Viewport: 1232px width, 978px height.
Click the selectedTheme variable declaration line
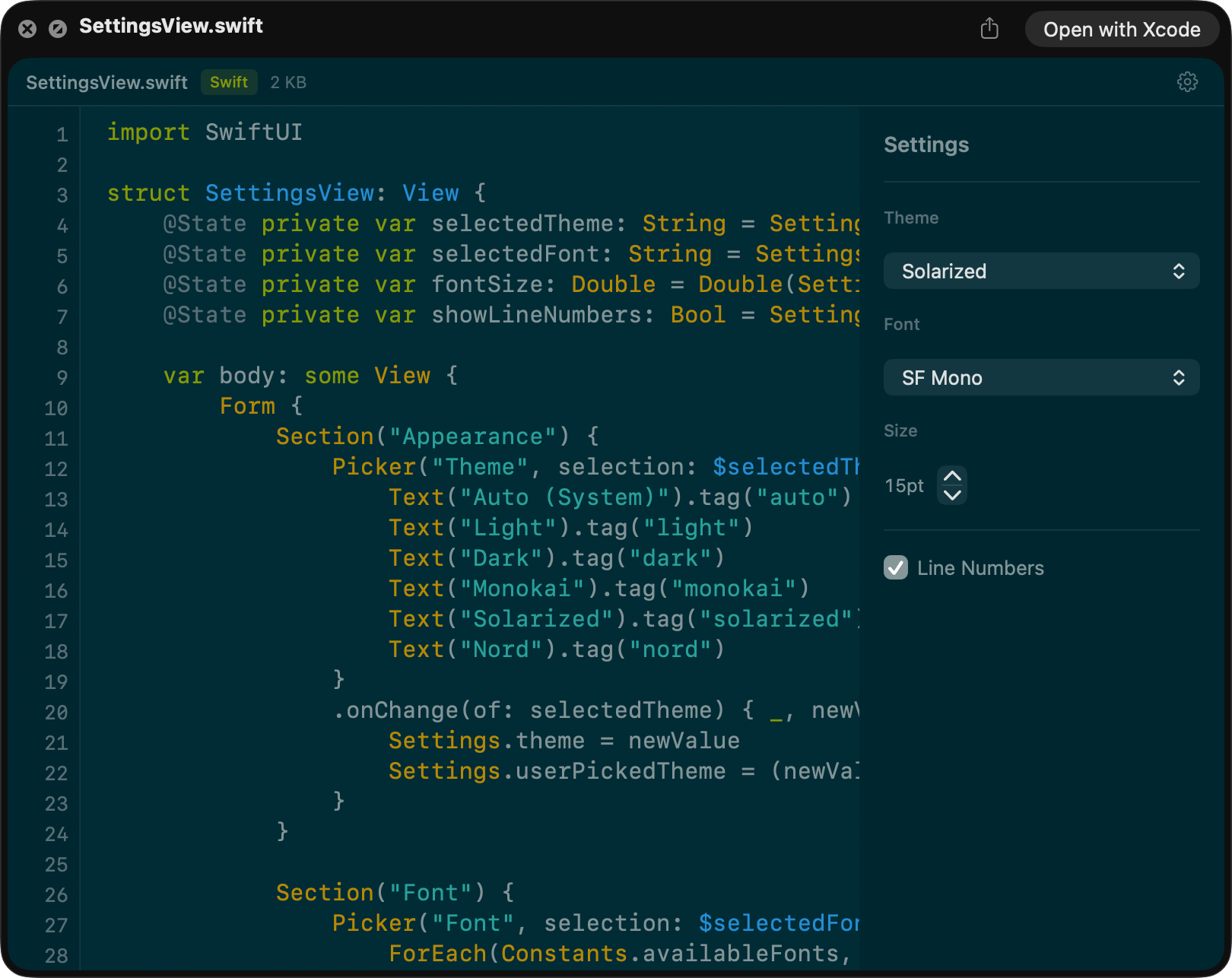(511, 224)
